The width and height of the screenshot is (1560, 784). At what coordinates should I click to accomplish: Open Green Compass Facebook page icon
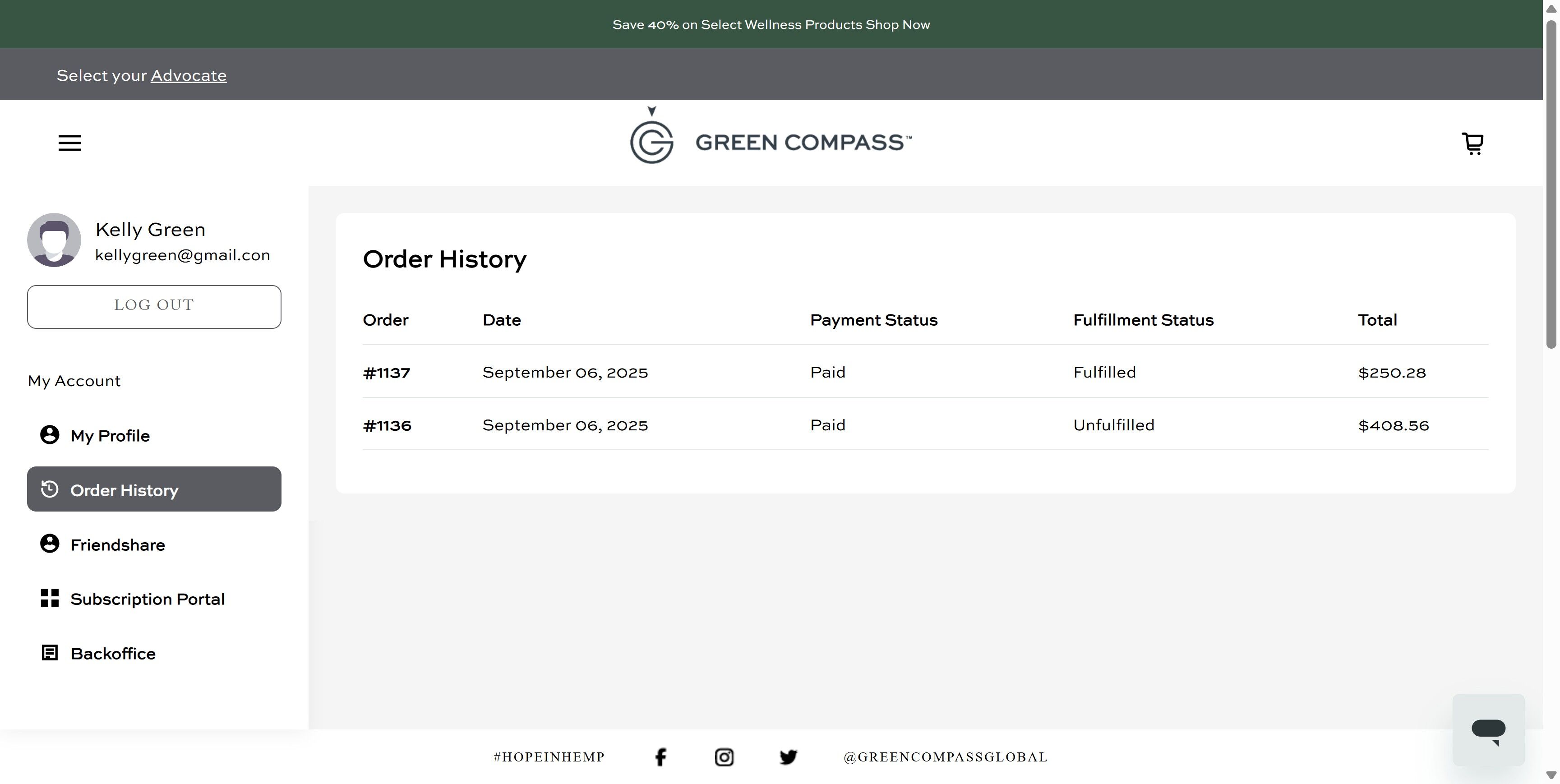[x=661, y=757]
